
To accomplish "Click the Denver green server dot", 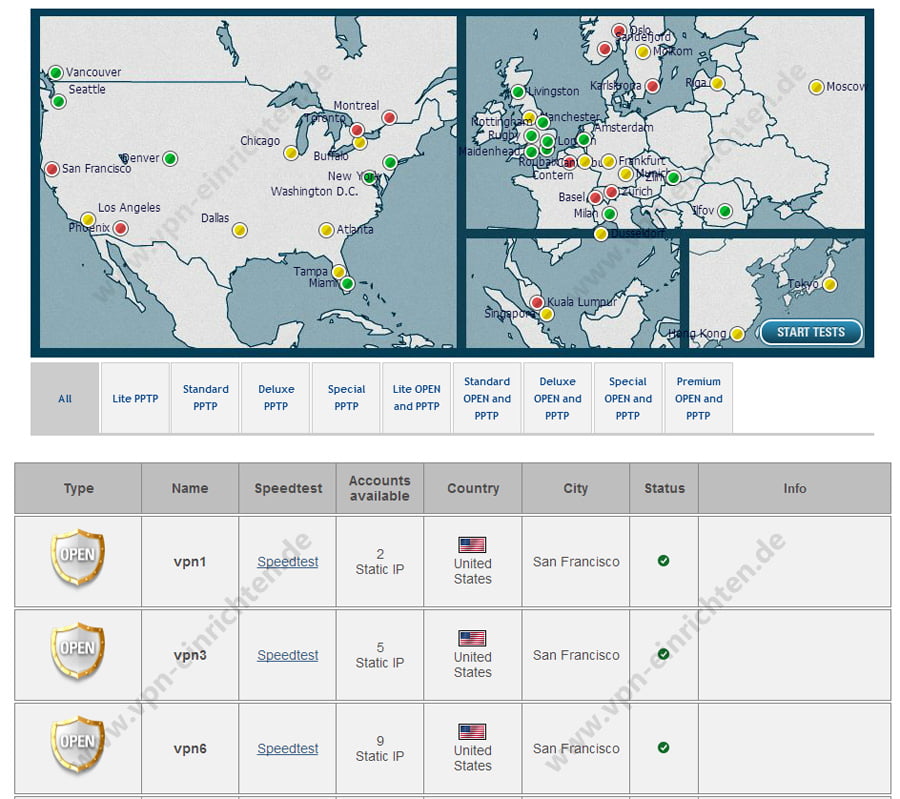I will (x=170, y=158).
